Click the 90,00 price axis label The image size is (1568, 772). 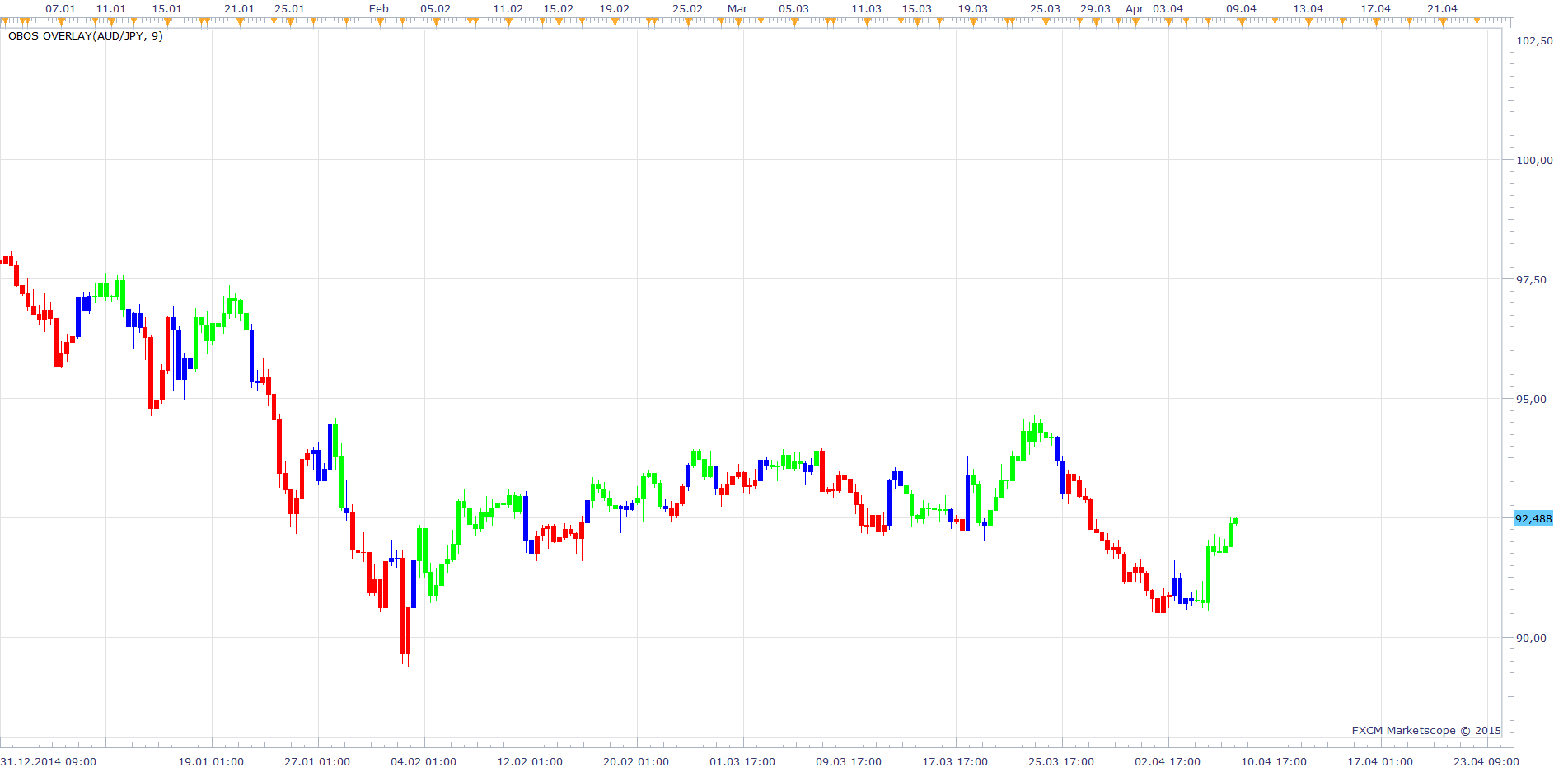click(1532, 638)
